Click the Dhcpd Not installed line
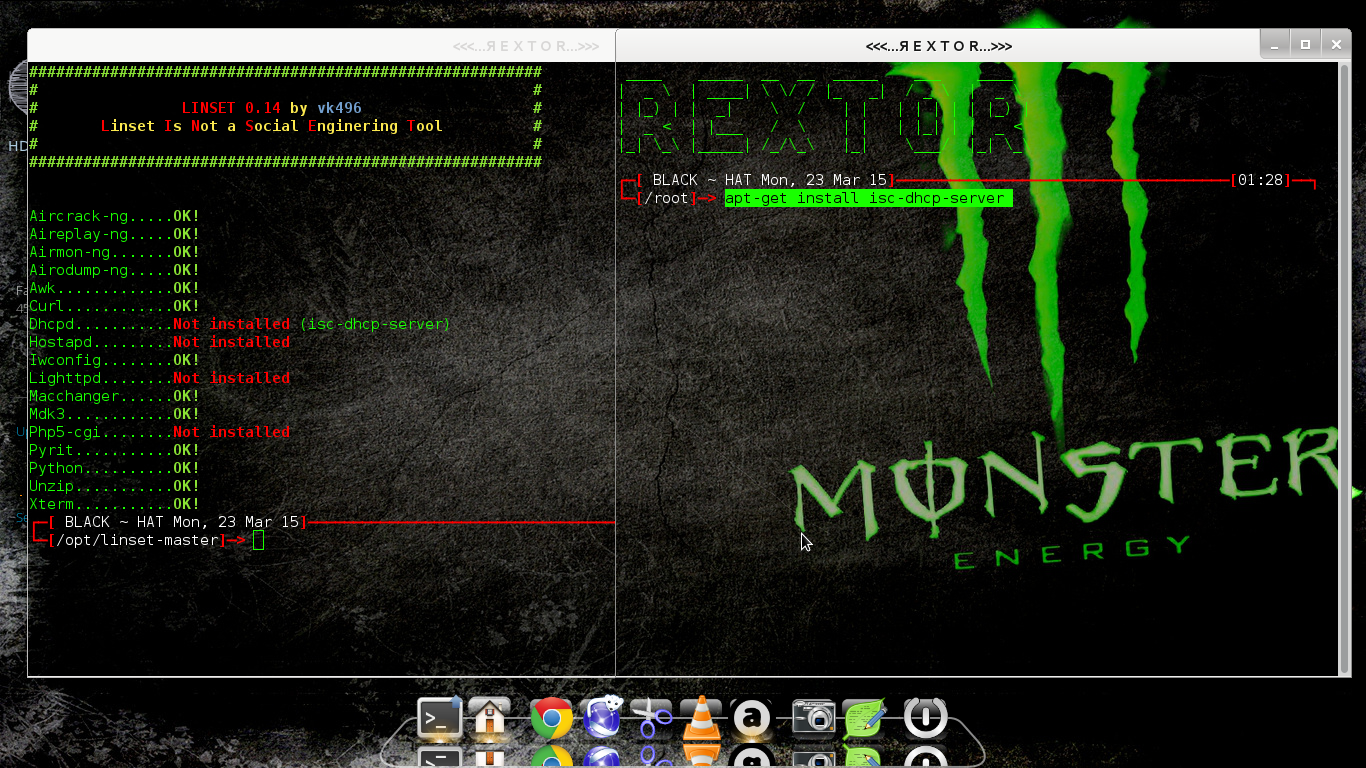This screenshot has height=768, width=1366. (240, 324)
